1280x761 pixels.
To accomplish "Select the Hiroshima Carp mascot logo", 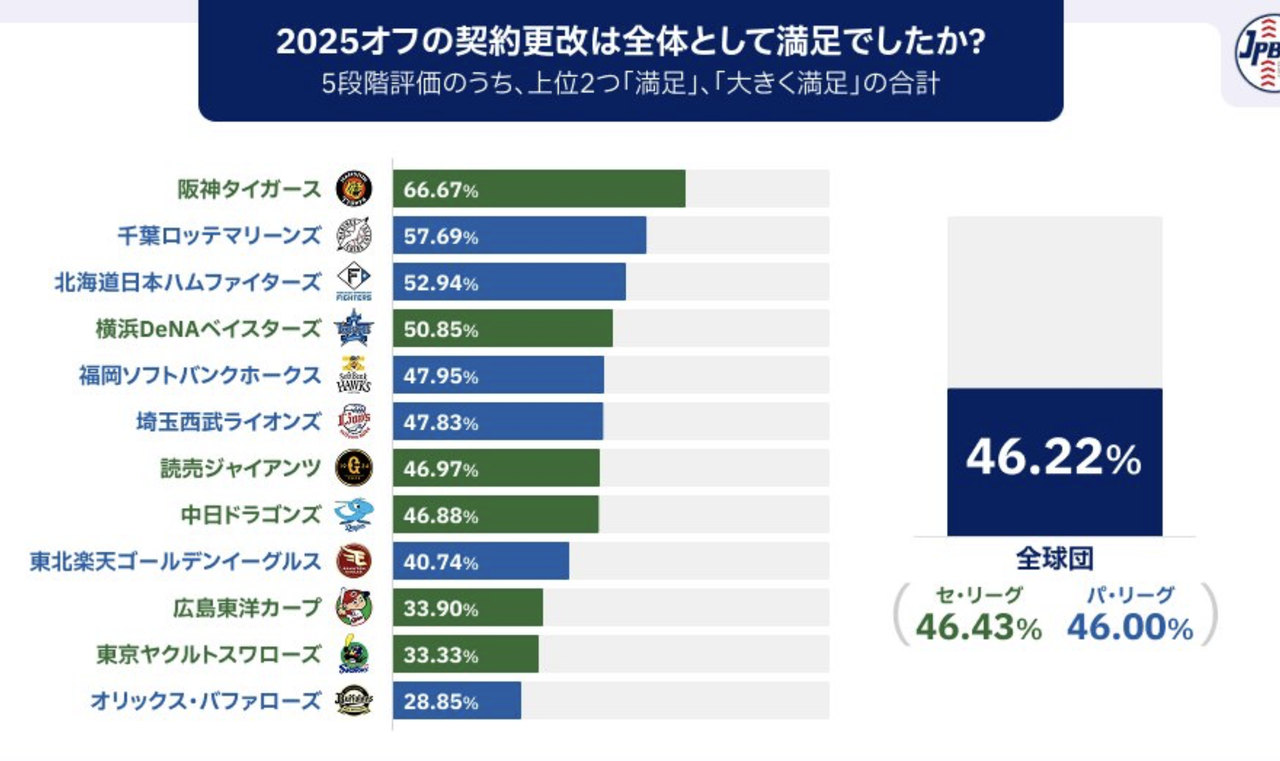I will tap(353, 607).
